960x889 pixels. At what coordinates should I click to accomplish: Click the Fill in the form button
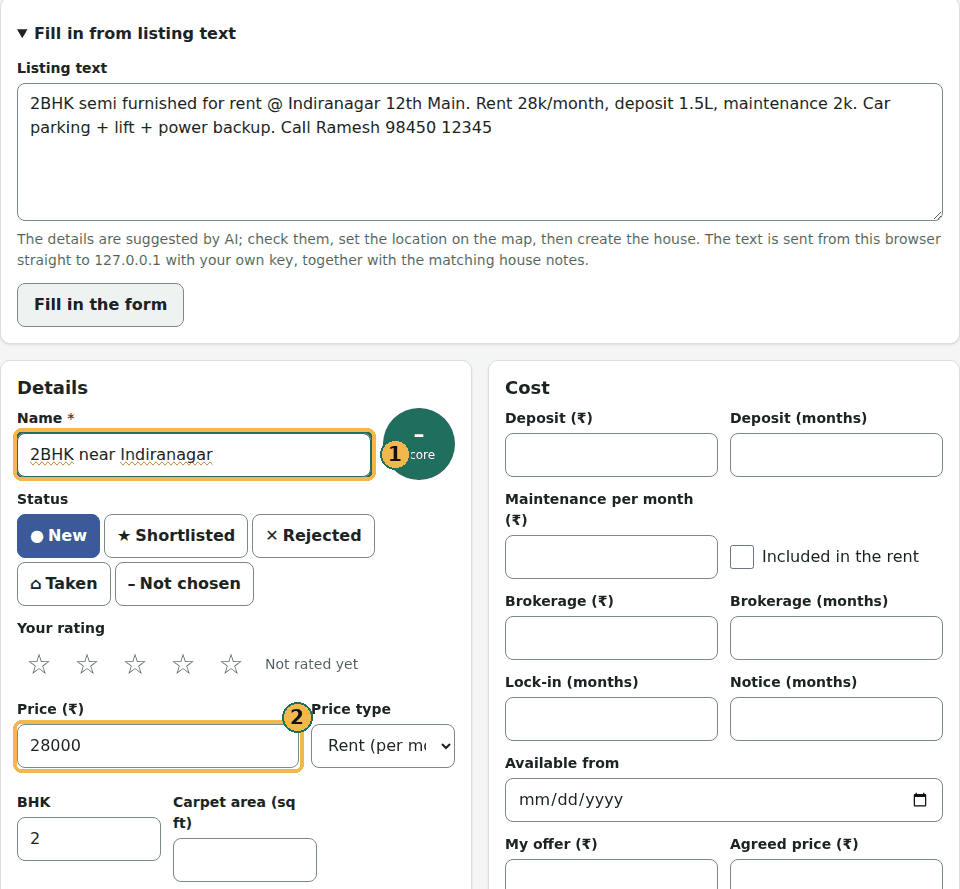pos(100,305)
